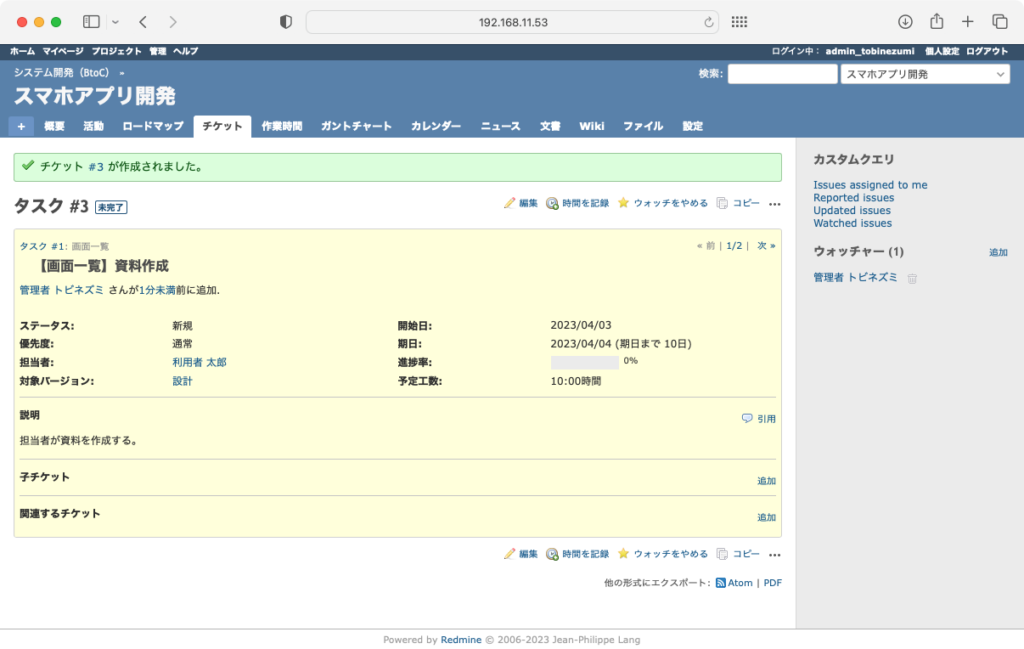Go forward with the browser forward arrow
1024x649 pixels.
(172, 22)
